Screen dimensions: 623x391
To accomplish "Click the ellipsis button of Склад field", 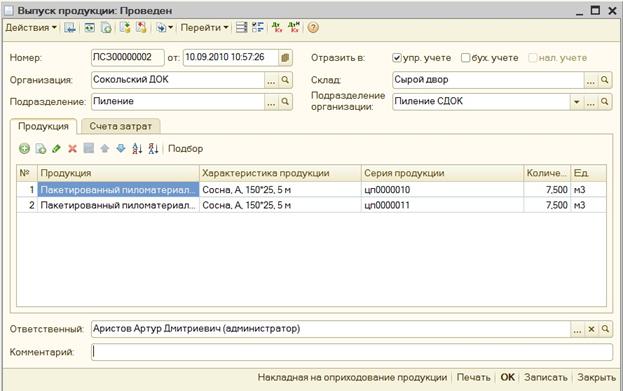I will point(590,80).
